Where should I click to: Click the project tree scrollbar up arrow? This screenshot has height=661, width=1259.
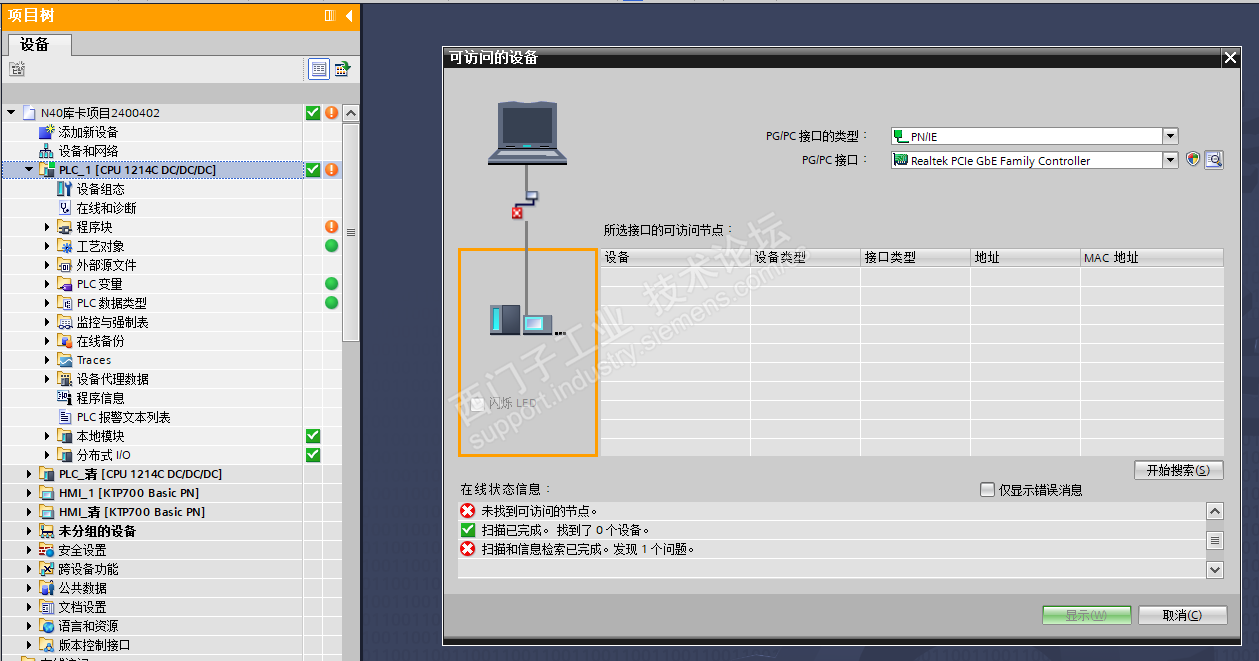pos(350,113)
